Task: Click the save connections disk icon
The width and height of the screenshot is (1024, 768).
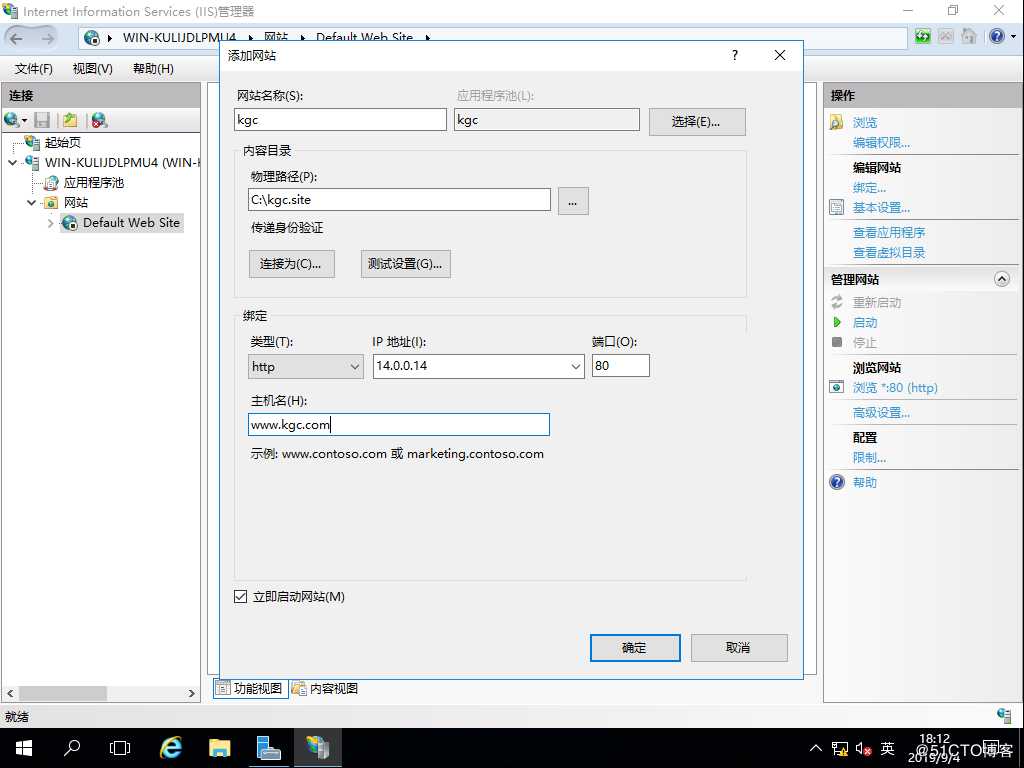Action: point(42,120)
